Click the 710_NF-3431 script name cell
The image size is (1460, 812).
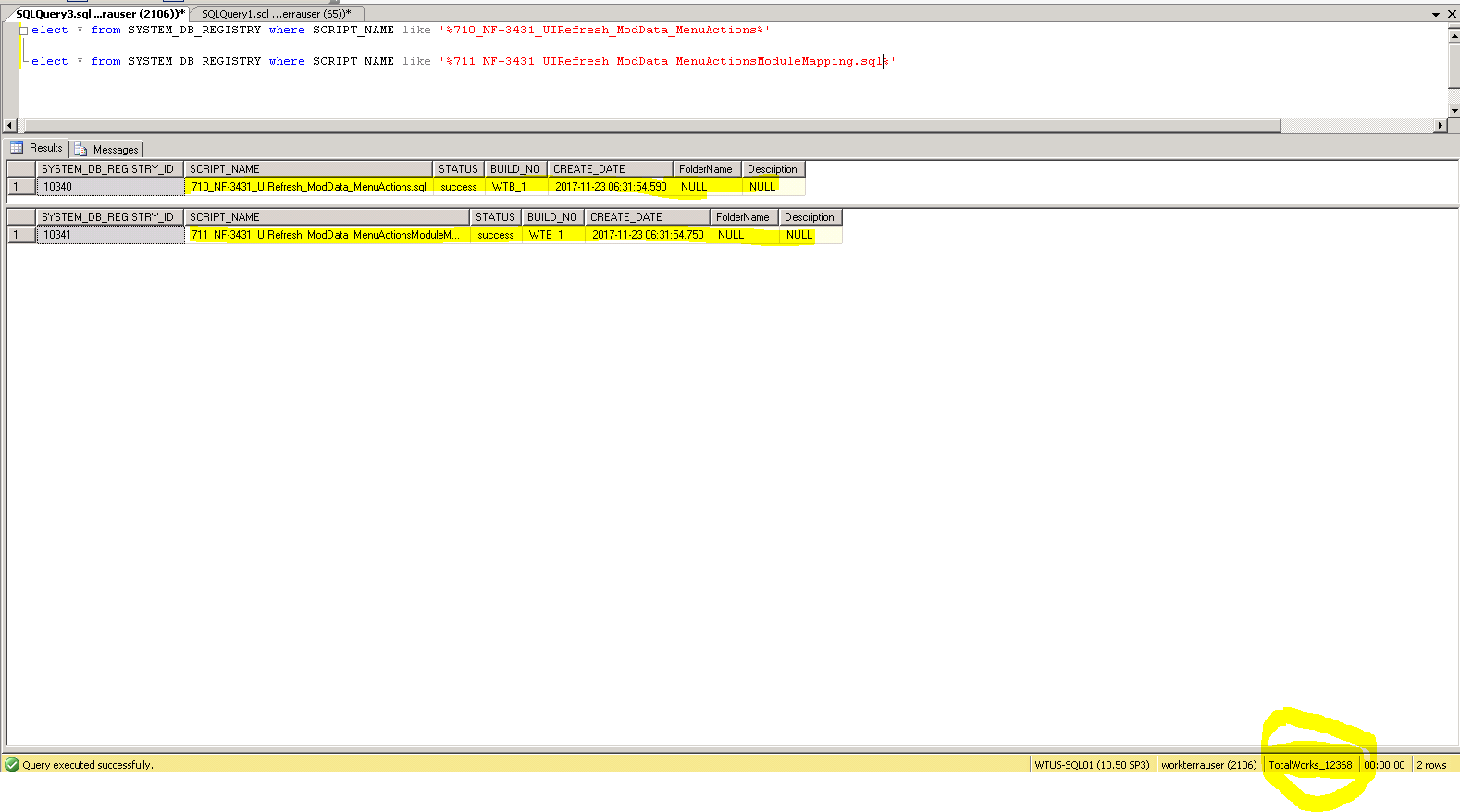[x=308, y=187]
